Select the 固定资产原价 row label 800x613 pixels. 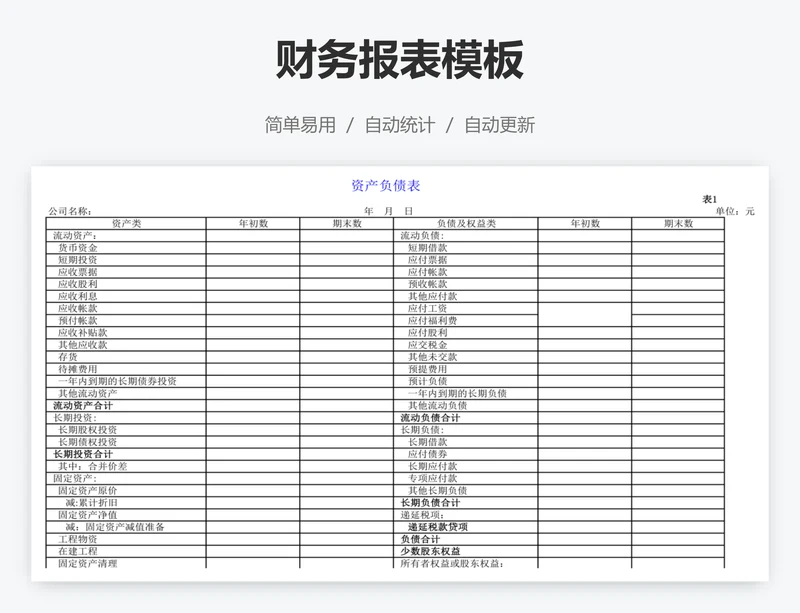tap(88, 491)
